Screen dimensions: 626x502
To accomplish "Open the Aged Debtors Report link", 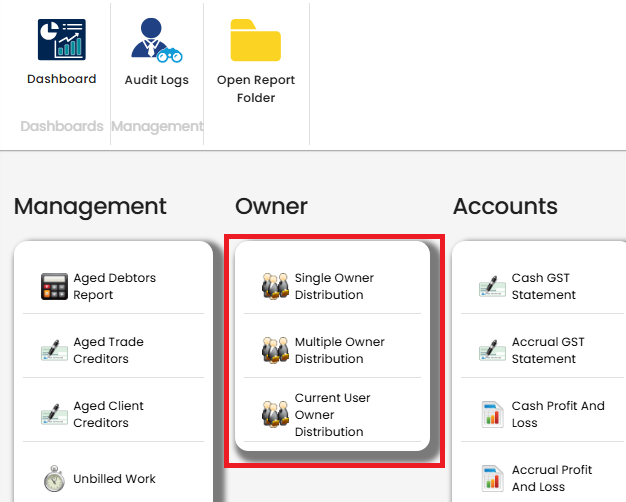I will [x=114, y=287].
